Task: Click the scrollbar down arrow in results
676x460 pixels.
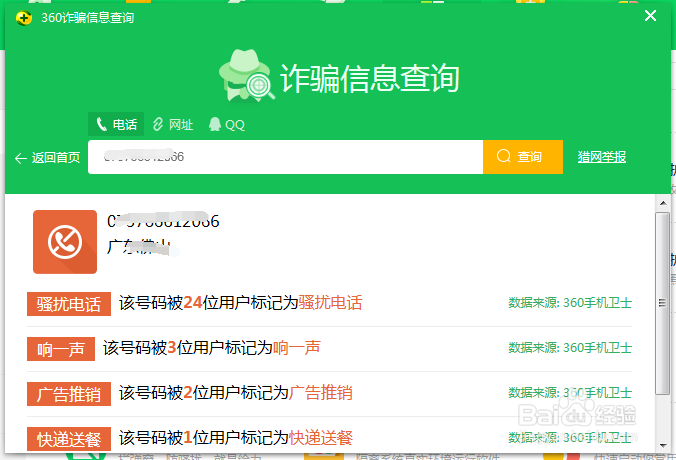Action: [x=663, y=445]
